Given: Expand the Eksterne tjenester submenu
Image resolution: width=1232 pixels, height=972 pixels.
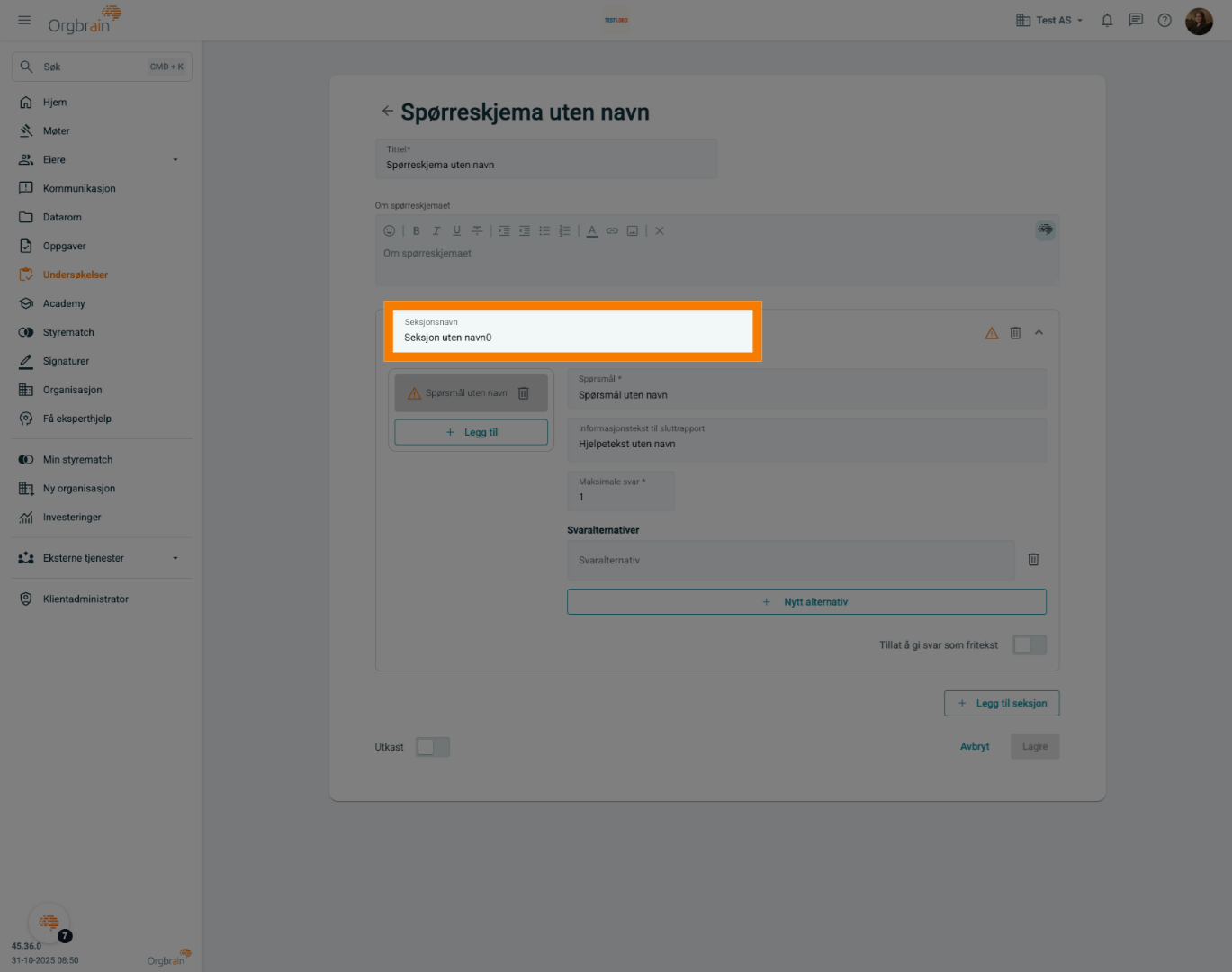Looking at the screenshot, I should (175, 558).
